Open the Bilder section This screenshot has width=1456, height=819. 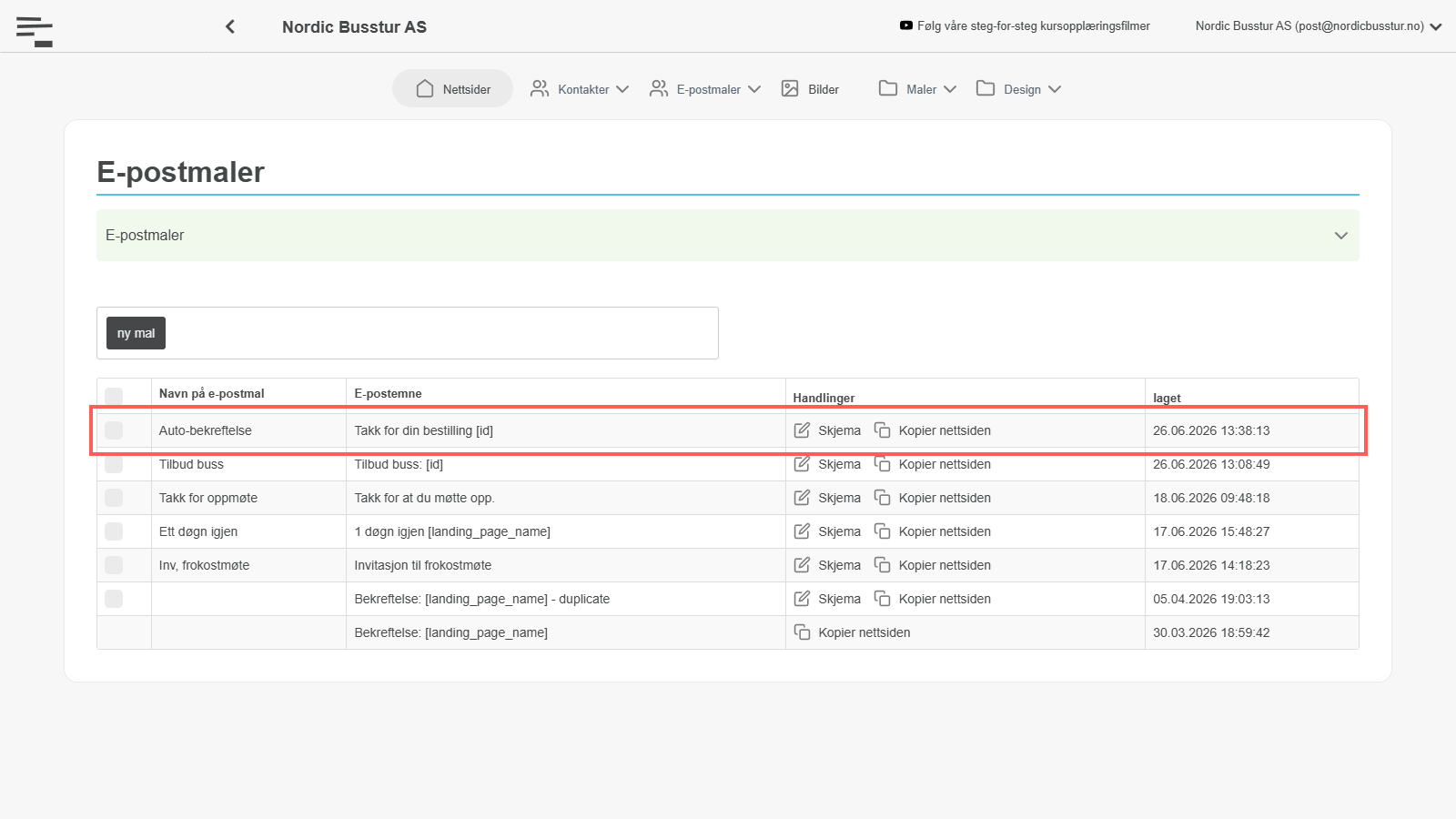[810, 88]
